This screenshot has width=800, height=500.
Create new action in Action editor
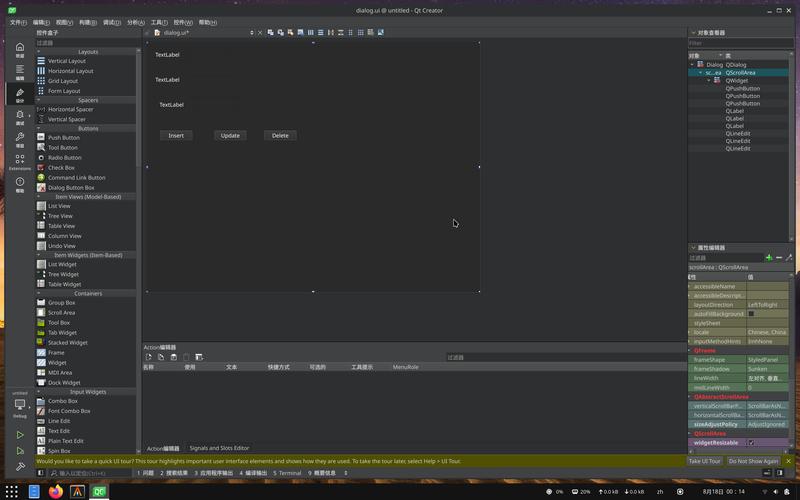[x=148, y=357]
